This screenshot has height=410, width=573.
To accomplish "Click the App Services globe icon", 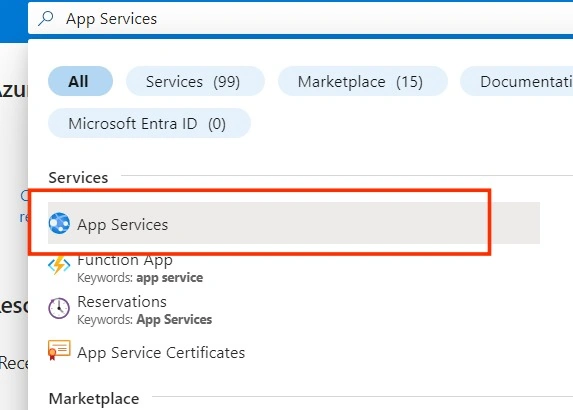I will 59,223.
